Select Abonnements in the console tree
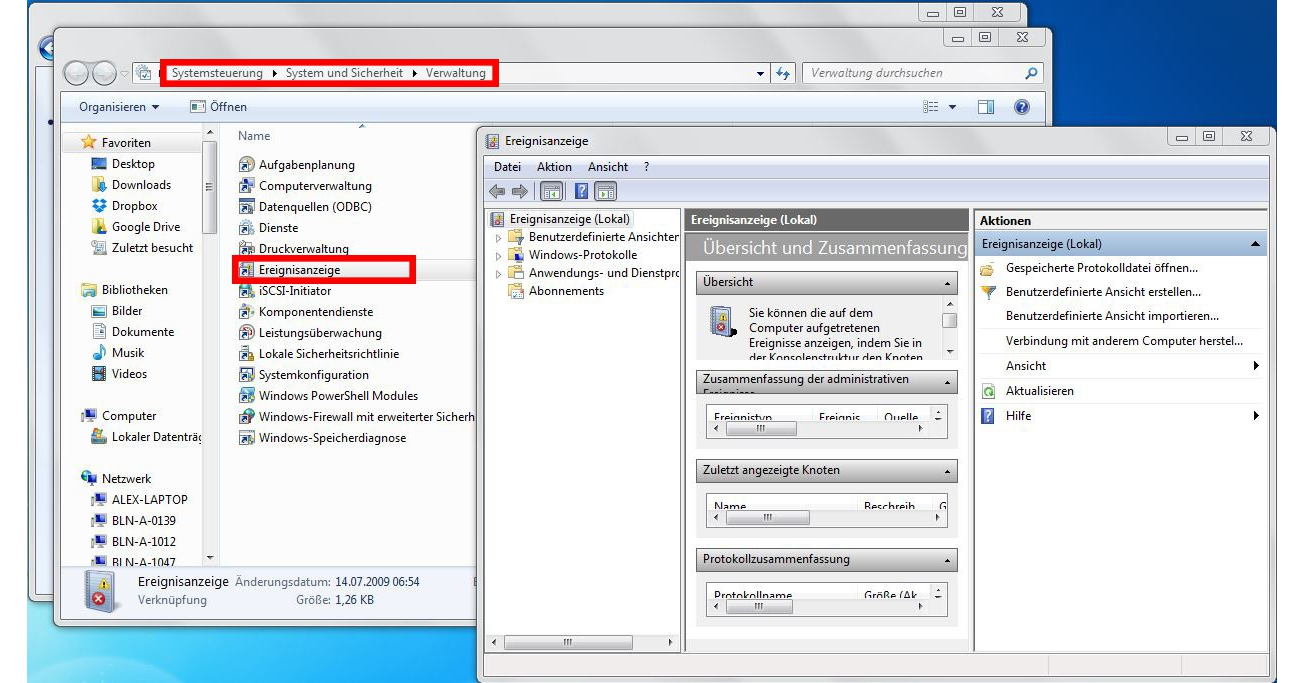Viewport: 1305px width, 683px height. pos(566,291)
